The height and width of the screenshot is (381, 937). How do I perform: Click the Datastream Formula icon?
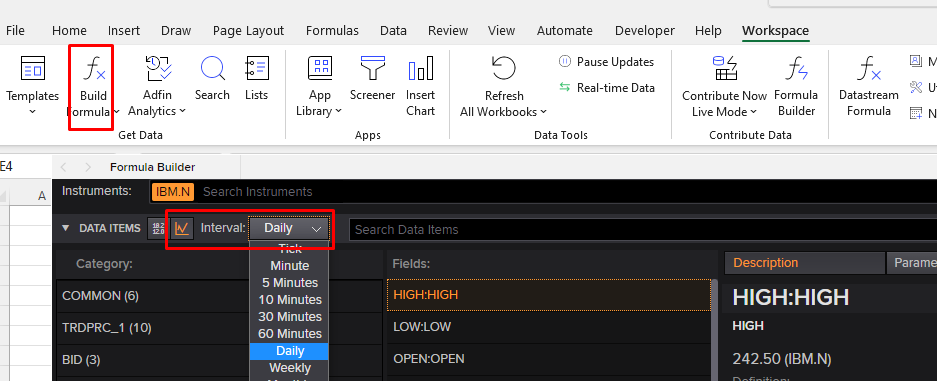click(x=868, y=68)
